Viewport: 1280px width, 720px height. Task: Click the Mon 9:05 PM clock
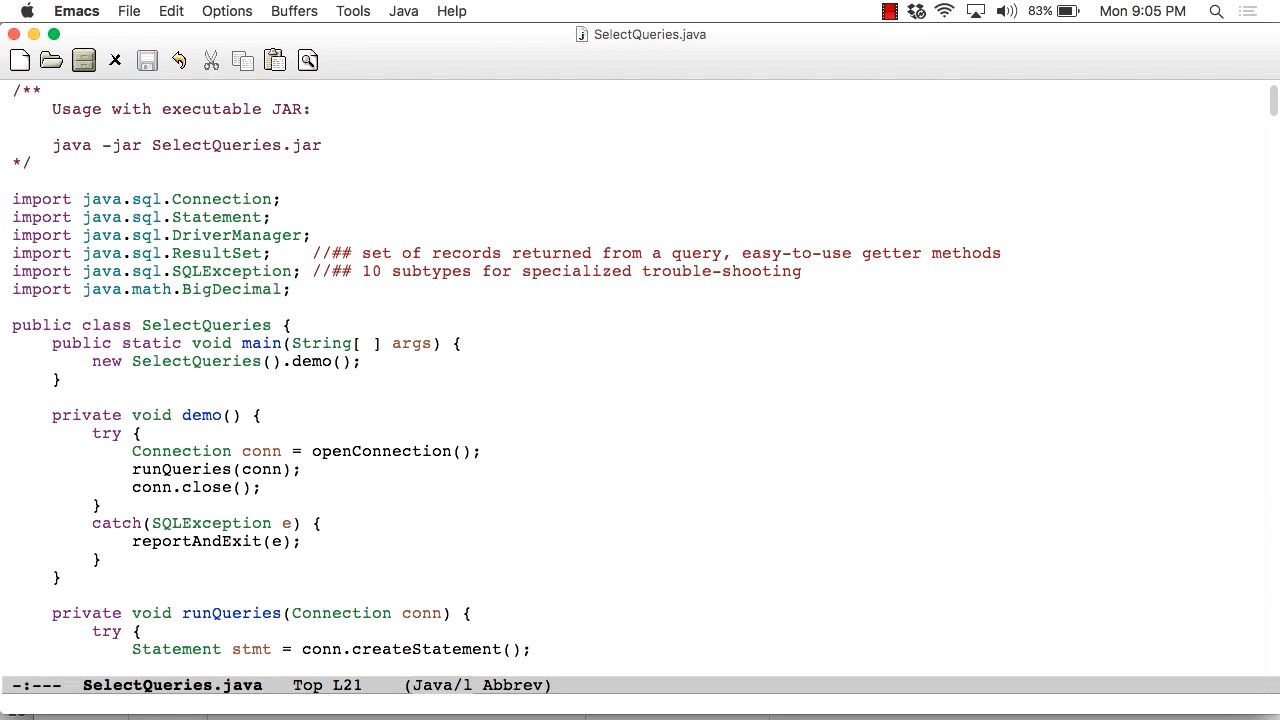click(1142, 11)
